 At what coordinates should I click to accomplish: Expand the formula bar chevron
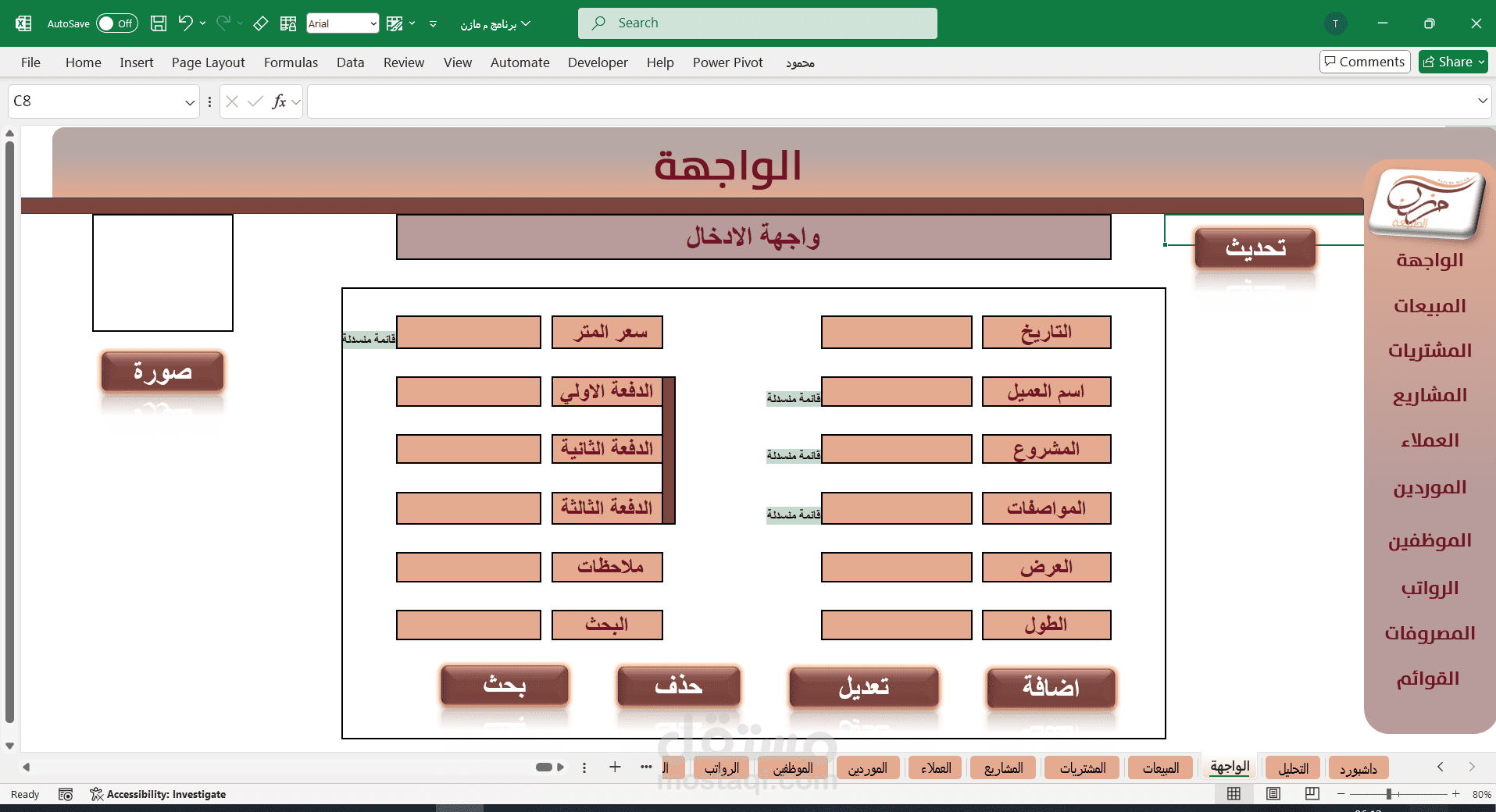1482,101
